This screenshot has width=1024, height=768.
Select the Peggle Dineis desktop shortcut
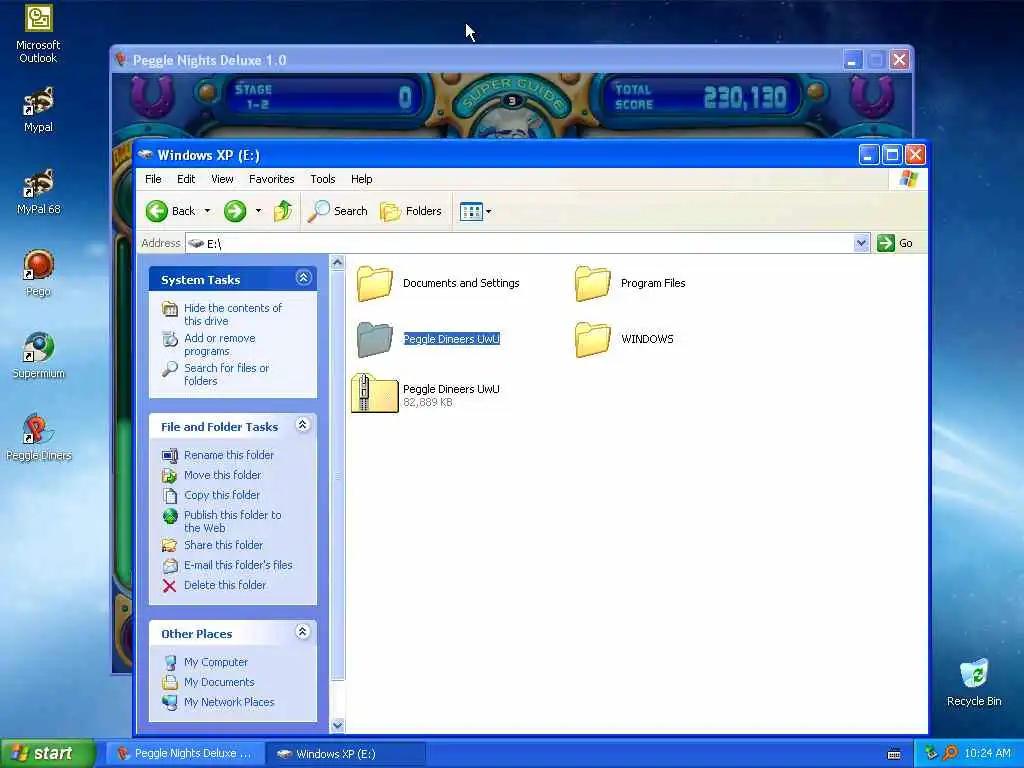(38, 438)
